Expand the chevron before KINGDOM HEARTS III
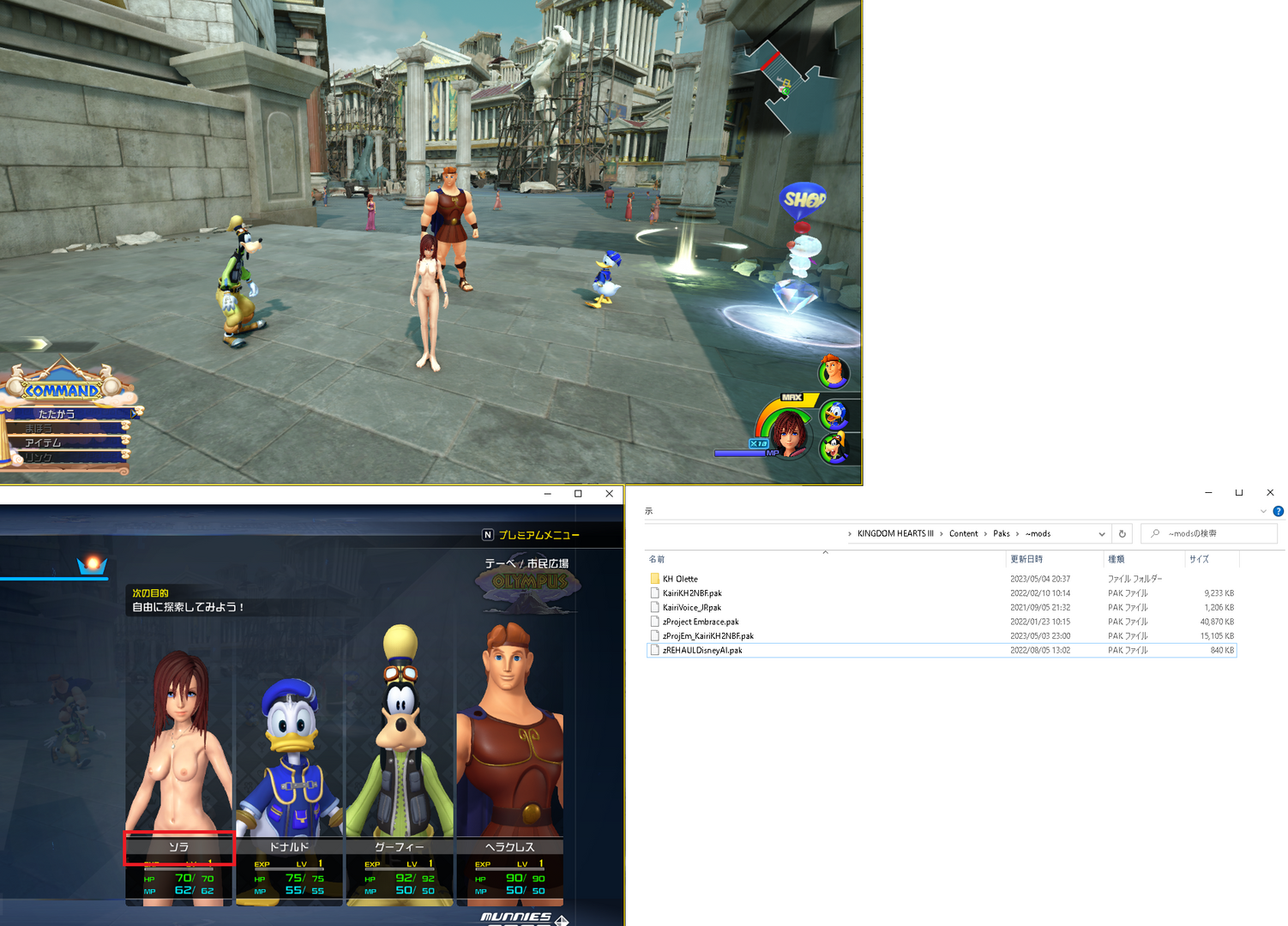This screenshot has height=926, width=1288. pyautogui.click(x=850, y=533)
